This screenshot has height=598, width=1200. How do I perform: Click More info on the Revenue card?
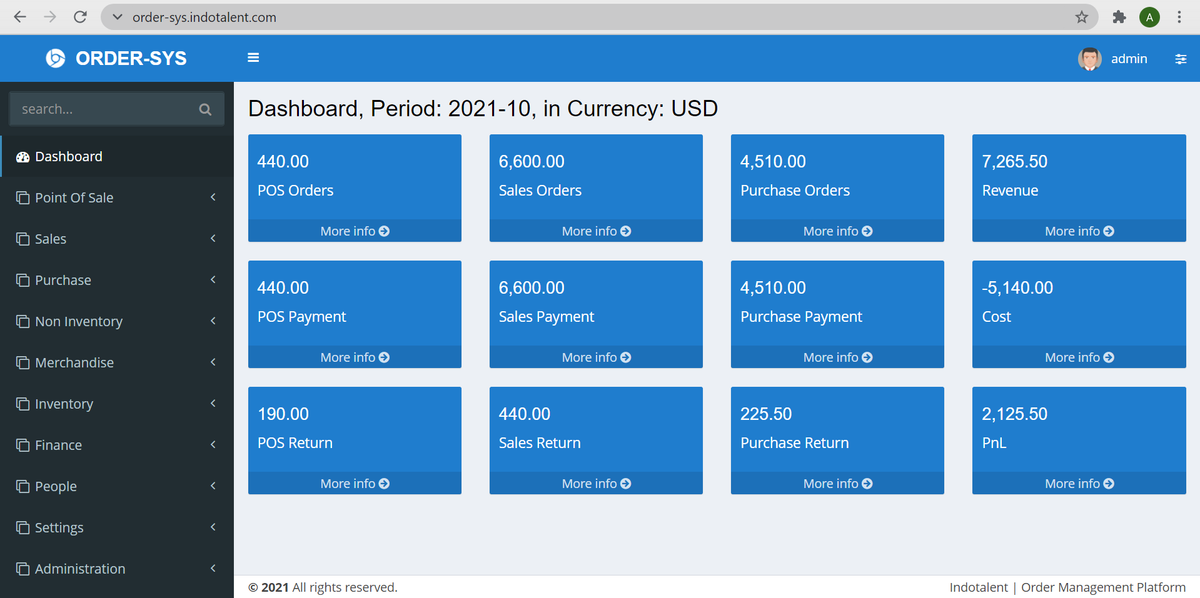click(x=1078, y=230)
